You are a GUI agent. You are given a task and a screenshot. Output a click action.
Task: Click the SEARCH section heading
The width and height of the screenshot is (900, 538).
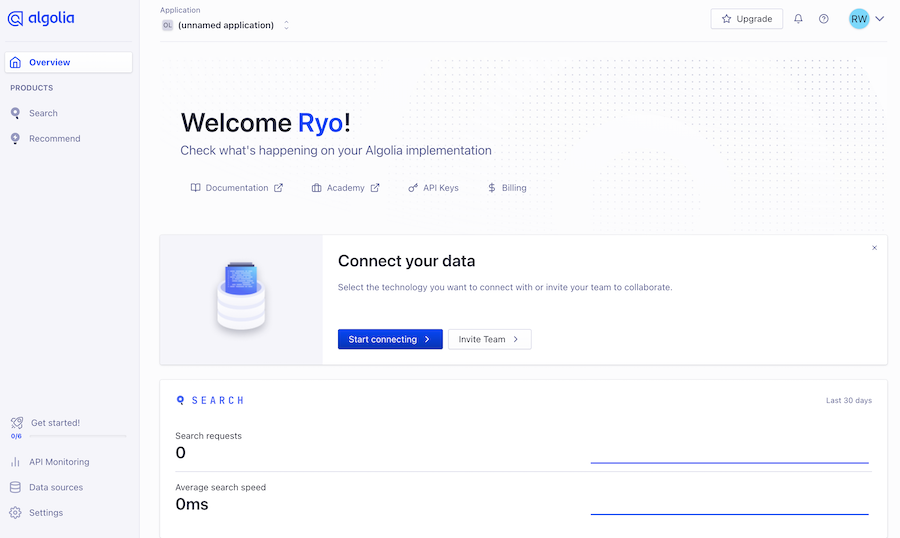click(218, 400)
